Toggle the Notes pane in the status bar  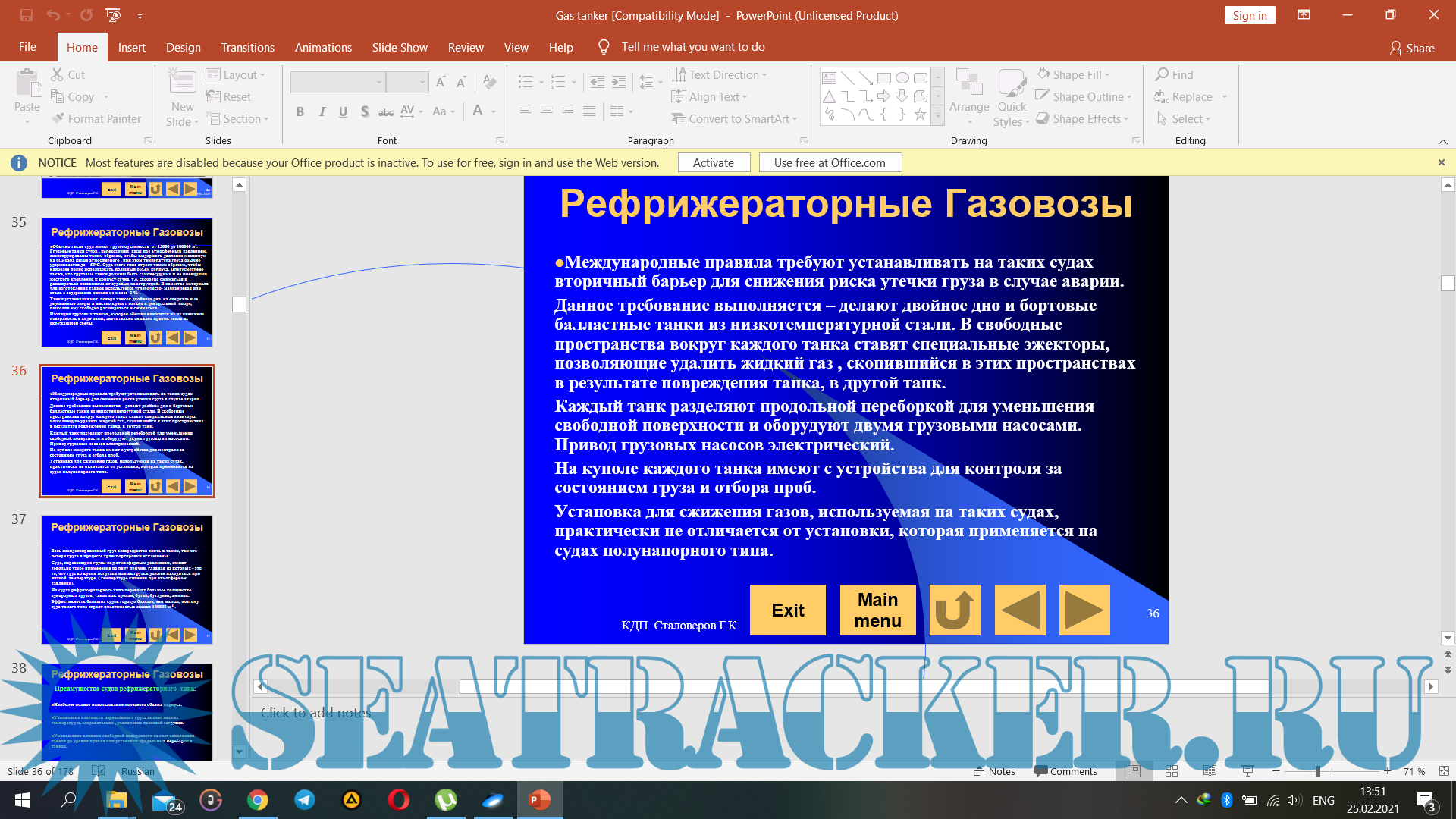pyautogui.click(x=995, y=771)
